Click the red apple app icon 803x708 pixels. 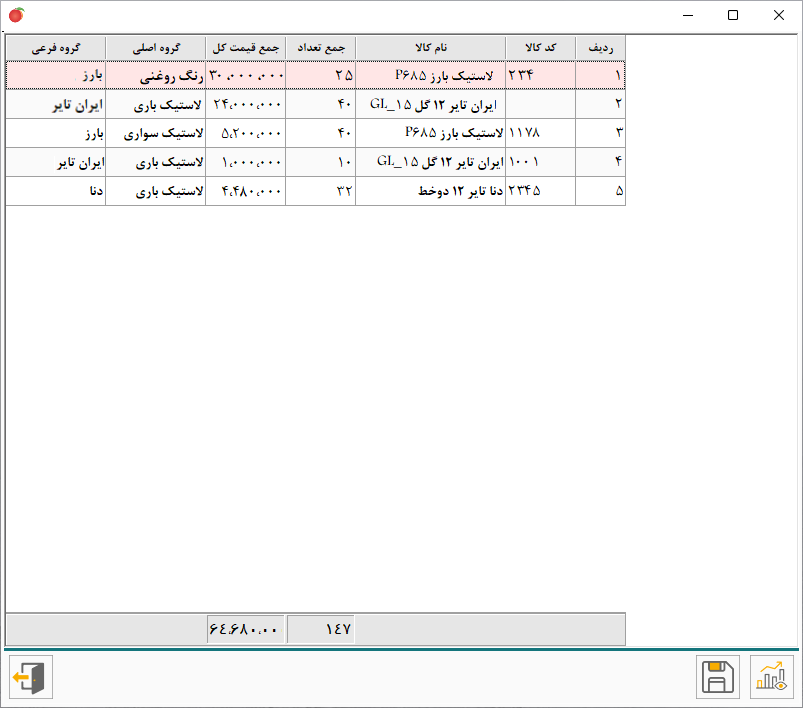[16, 15]
